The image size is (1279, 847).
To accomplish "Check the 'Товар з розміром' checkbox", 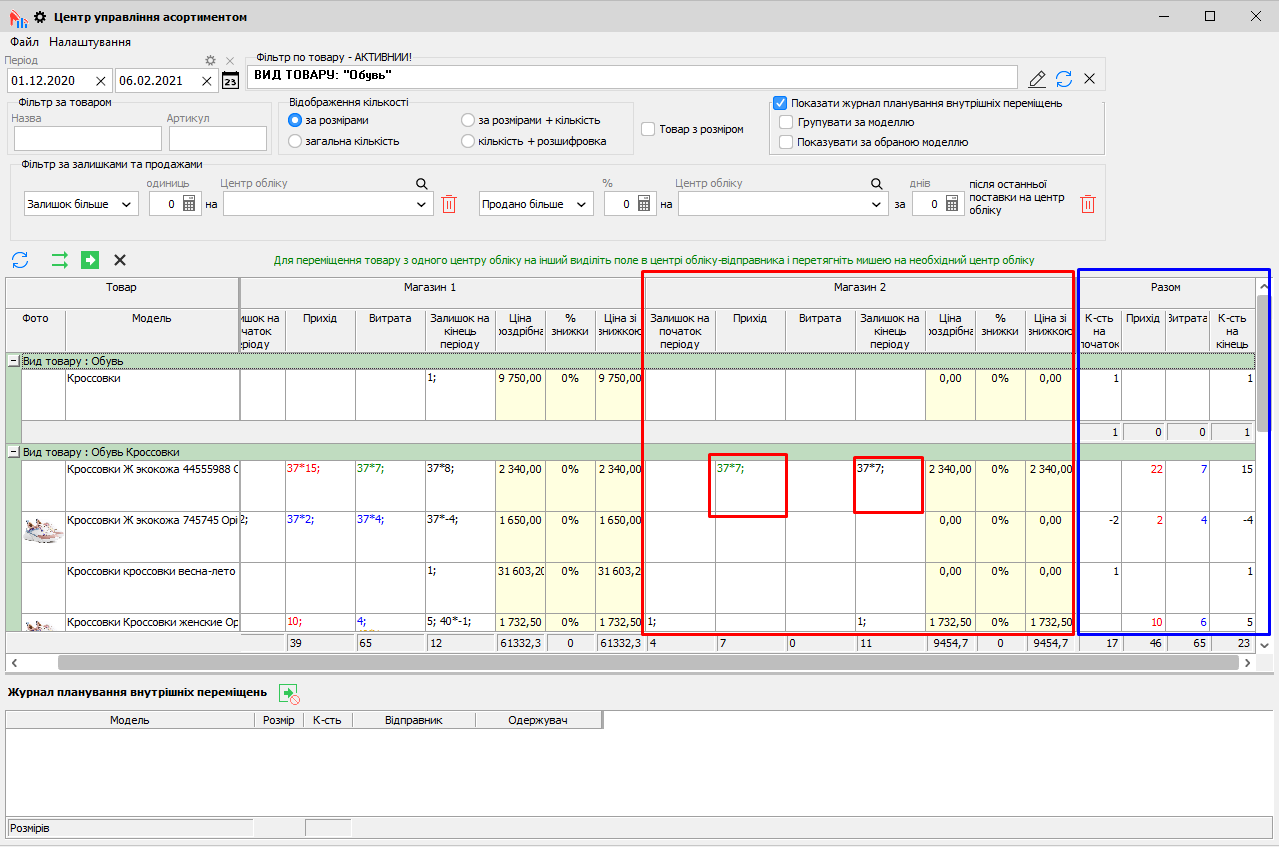I will [x=648, y=129].
